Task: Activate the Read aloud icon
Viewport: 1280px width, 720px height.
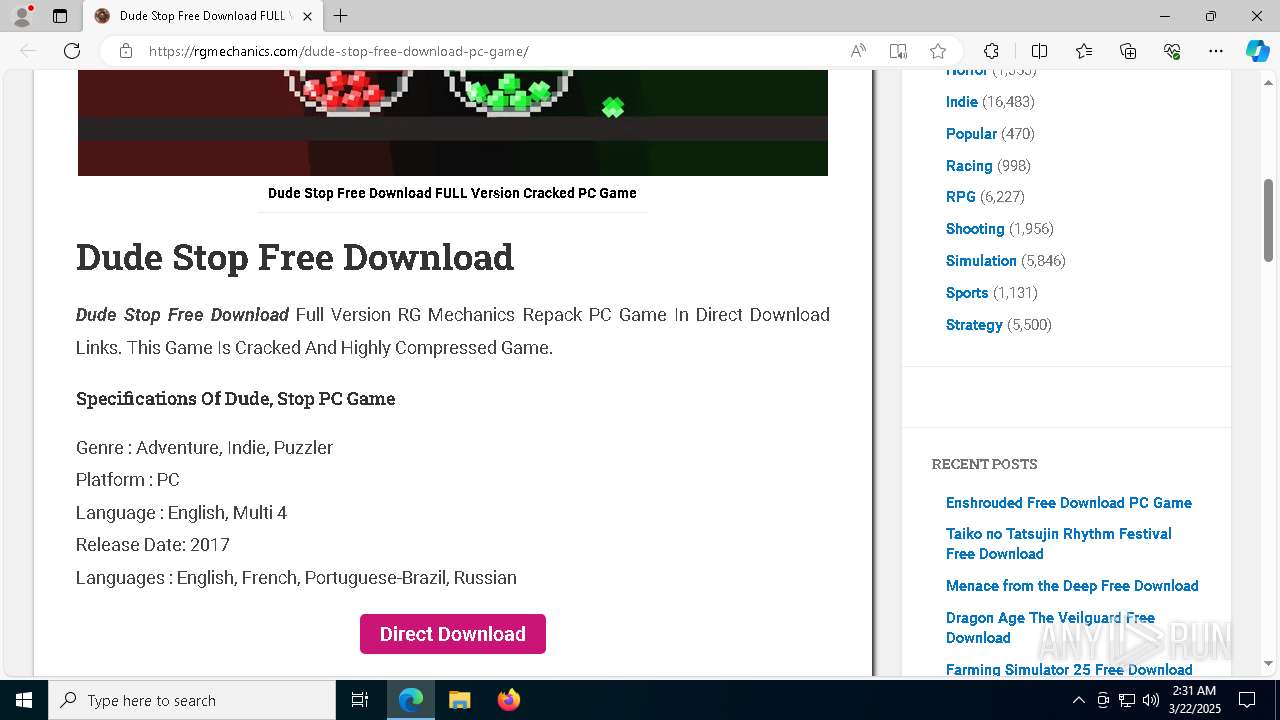Action: tap(858, 51)
